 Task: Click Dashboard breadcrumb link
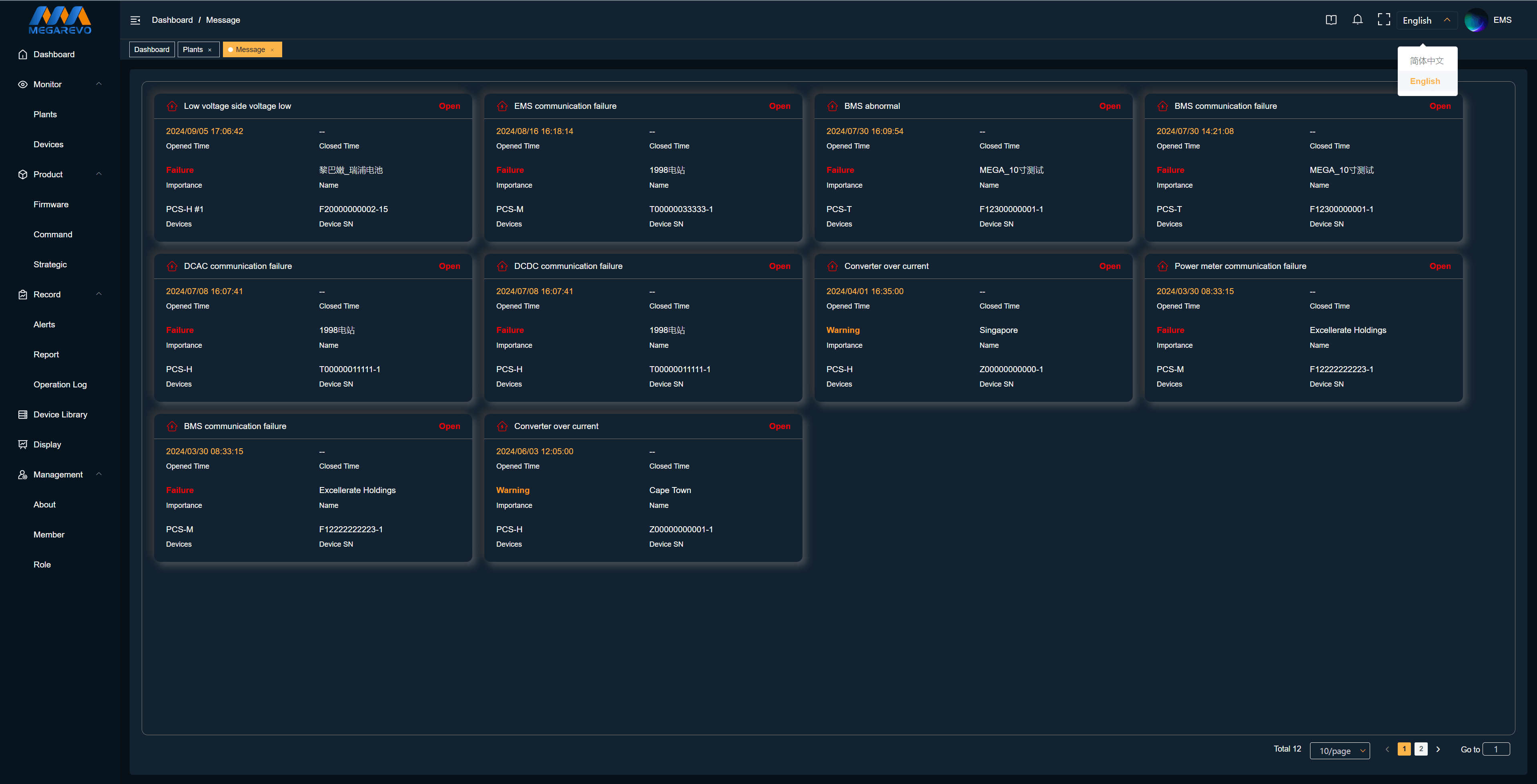coord(173,20)
